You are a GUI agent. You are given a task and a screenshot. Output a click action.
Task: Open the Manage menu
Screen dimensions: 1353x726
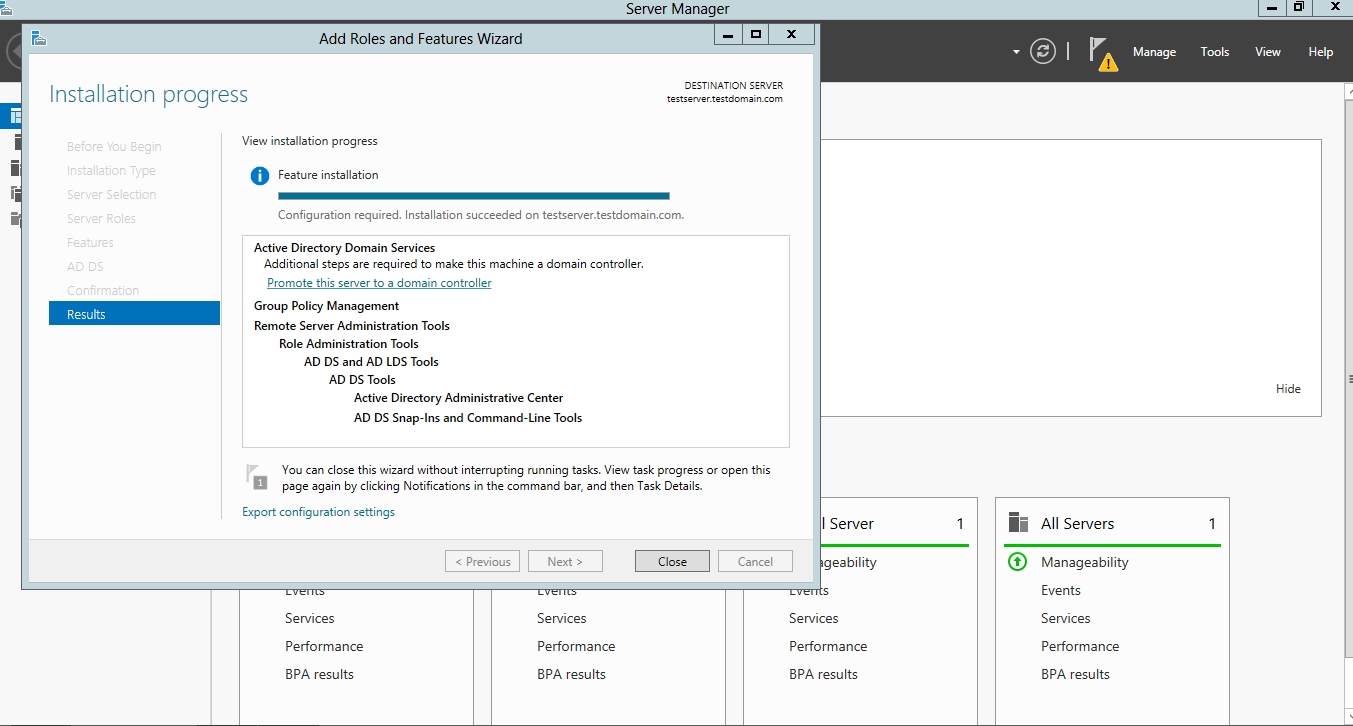(x=1154, y=52)
